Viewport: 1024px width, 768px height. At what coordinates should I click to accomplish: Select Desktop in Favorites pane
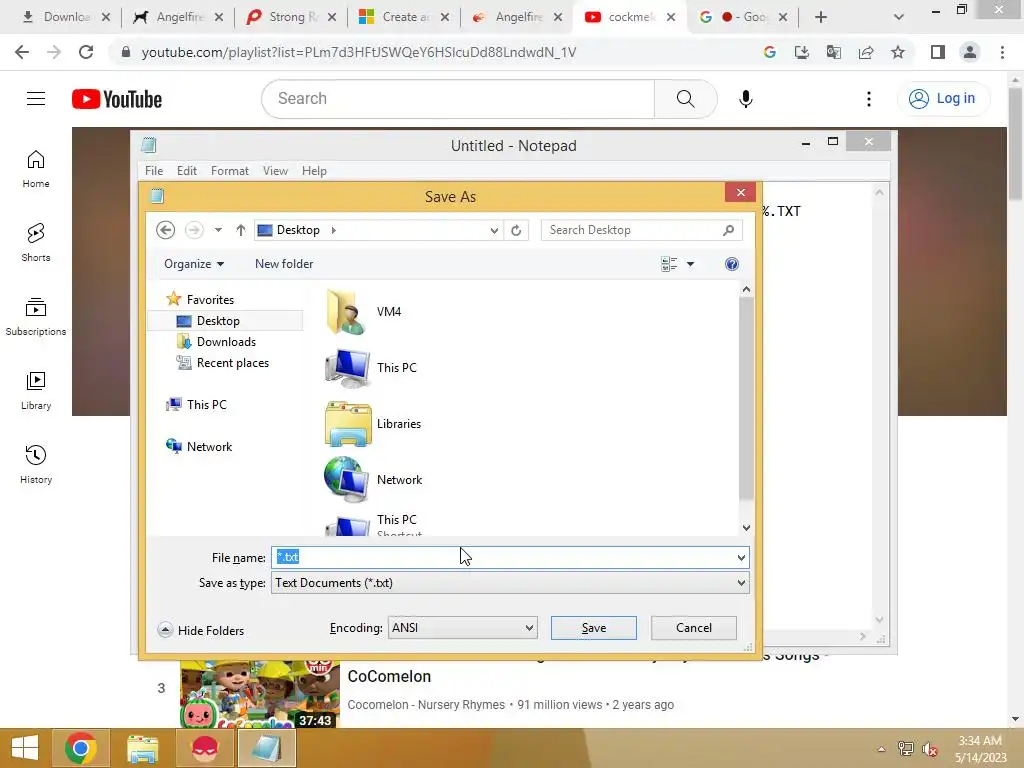click(218, 321)
